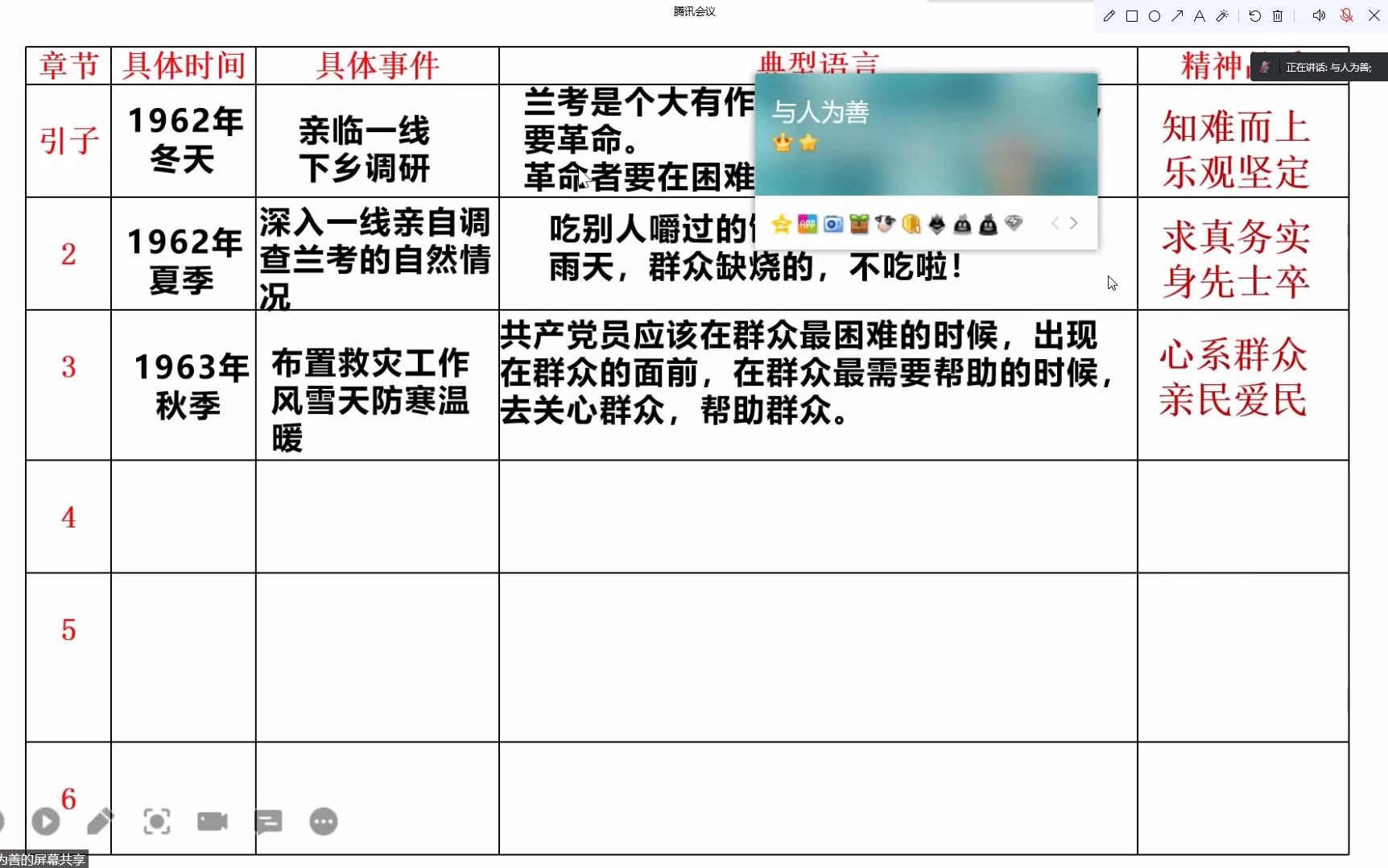Click the crown icon under the nickname
Image resolution: width=1388 pixels, height=868 pixels.
tap(782, 143)
